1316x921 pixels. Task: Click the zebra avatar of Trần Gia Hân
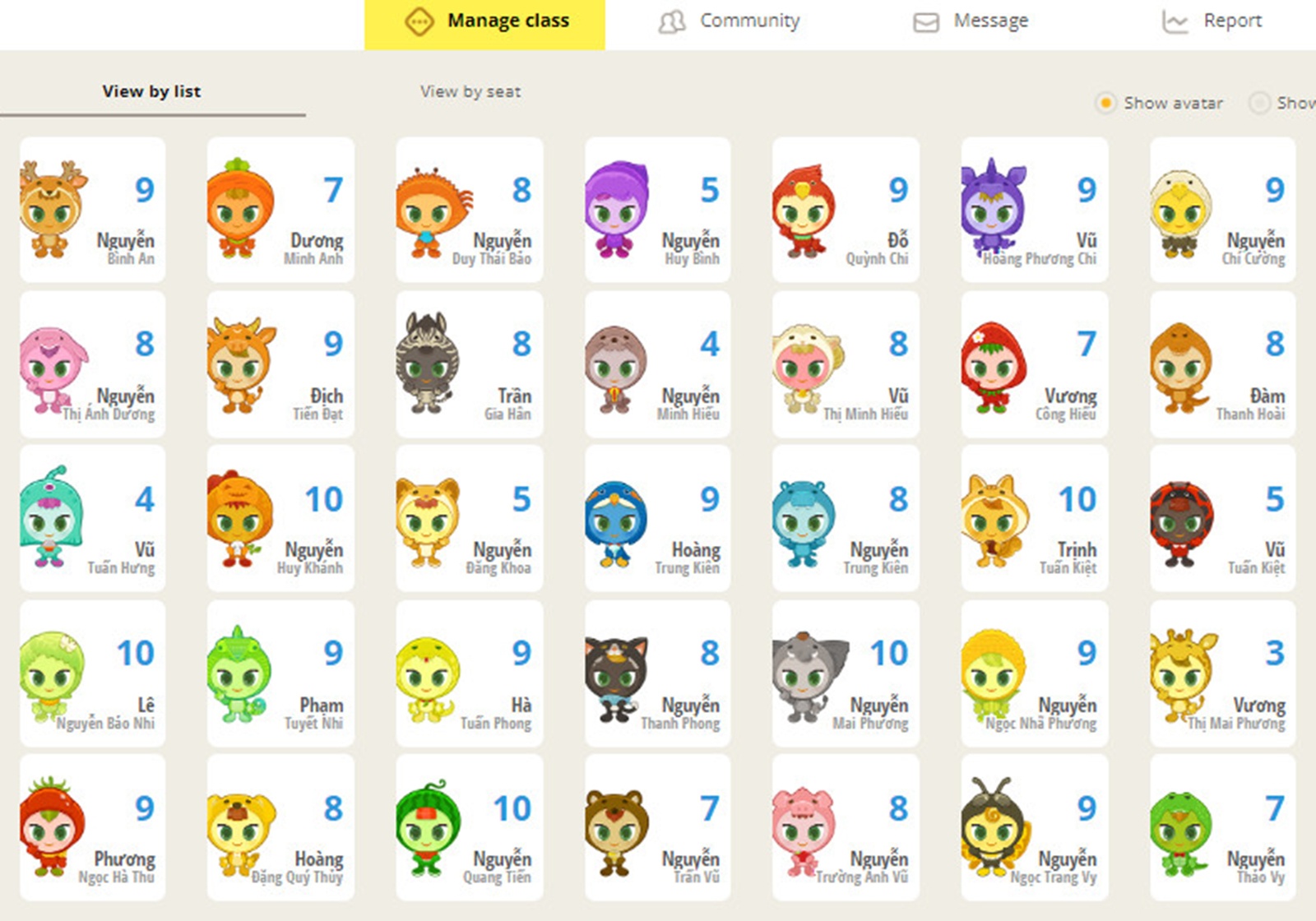pos(426,363)
